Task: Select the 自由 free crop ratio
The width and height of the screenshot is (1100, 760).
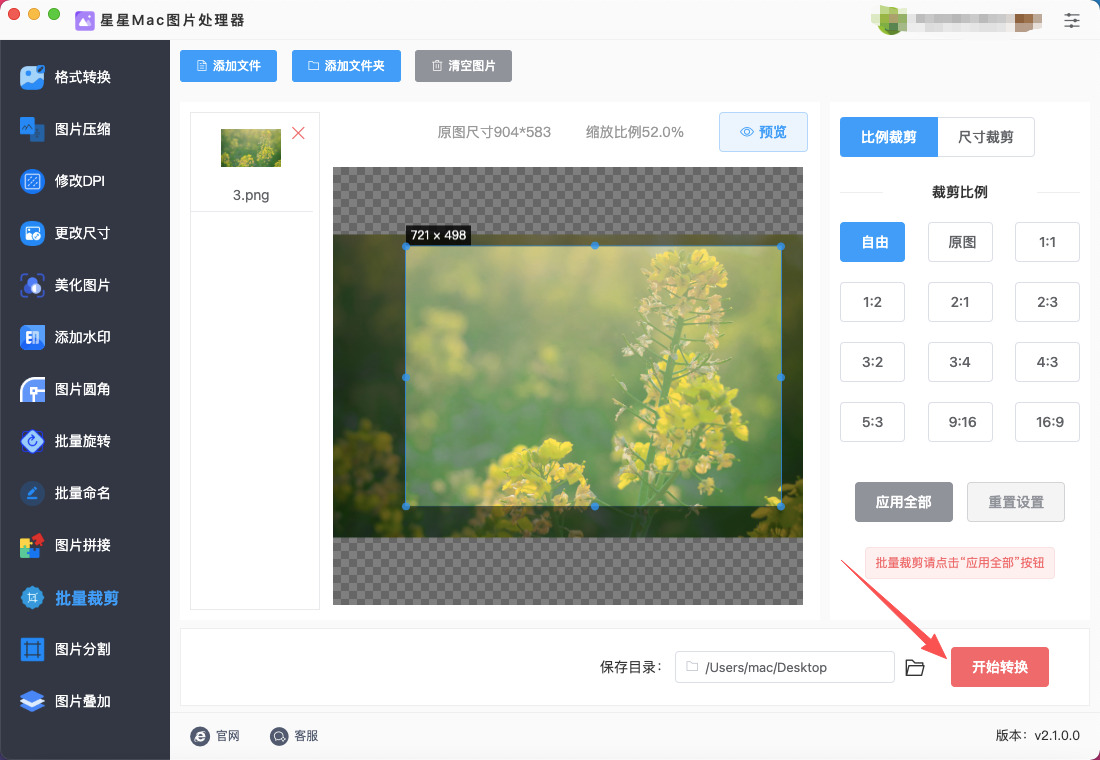Action: tap(872, 242)
